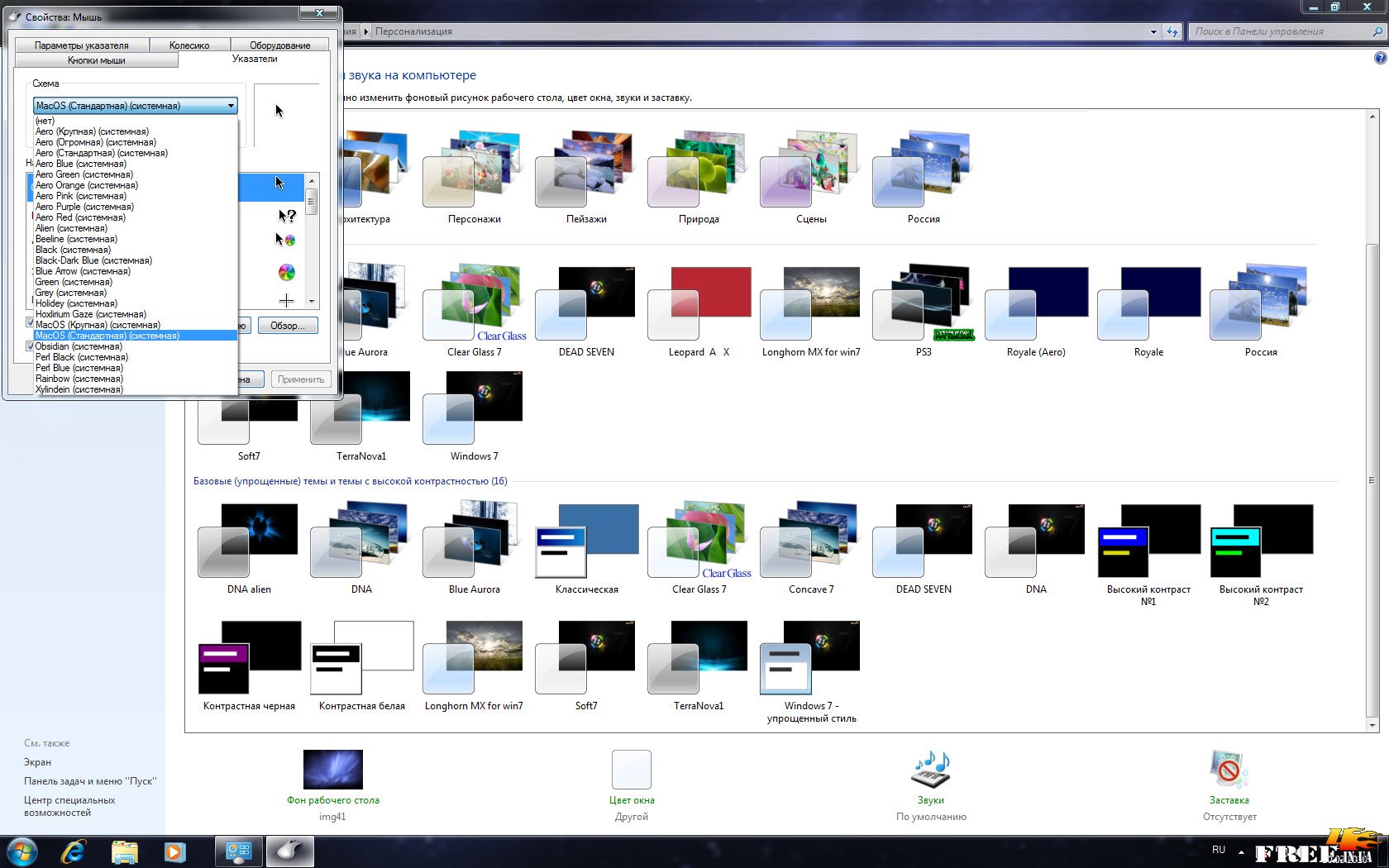Select the Clear Glass 7 Aero theme
The height and width of the screenshot is (868, 1389).
click(474, 311)
